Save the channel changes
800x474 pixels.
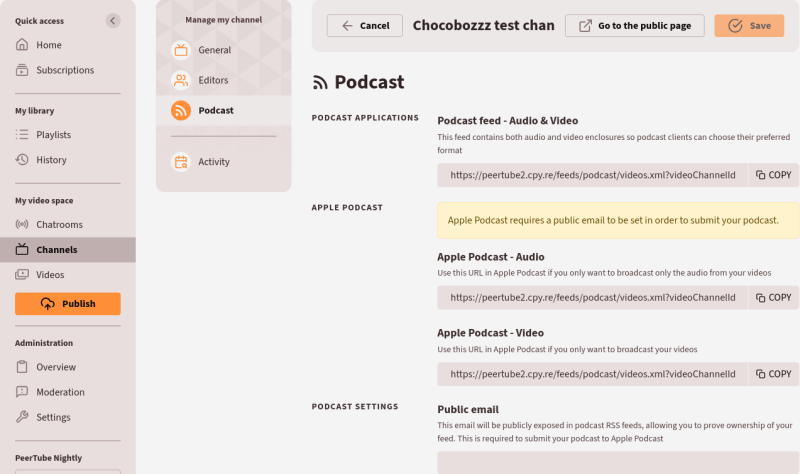tap(749, 26)
